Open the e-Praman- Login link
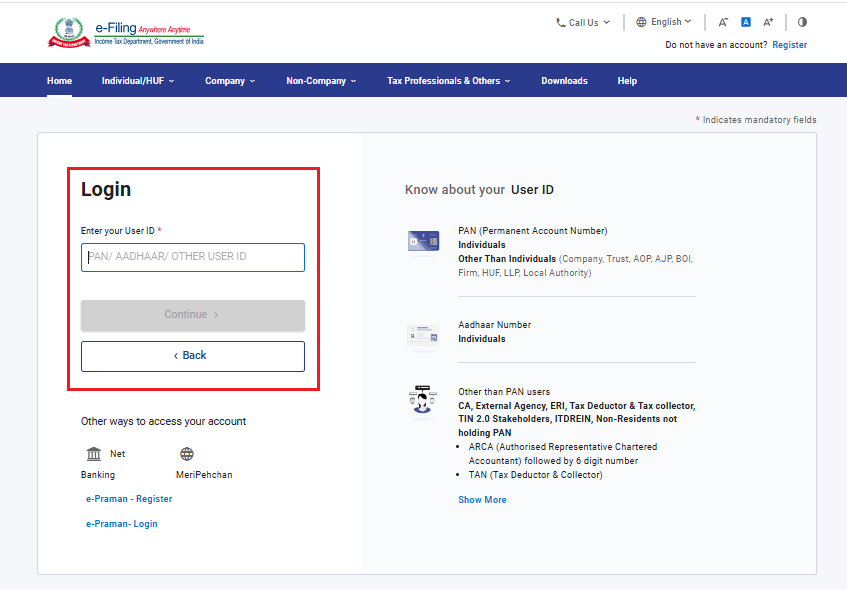 pyautogui.click(x=122, y=524)
